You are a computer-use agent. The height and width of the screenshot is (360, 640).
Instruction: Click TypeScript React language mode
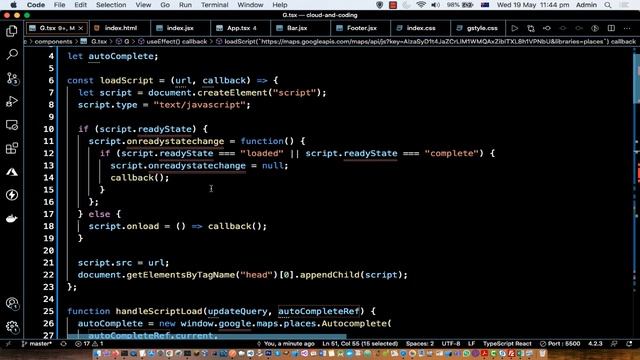coord(507,344)
